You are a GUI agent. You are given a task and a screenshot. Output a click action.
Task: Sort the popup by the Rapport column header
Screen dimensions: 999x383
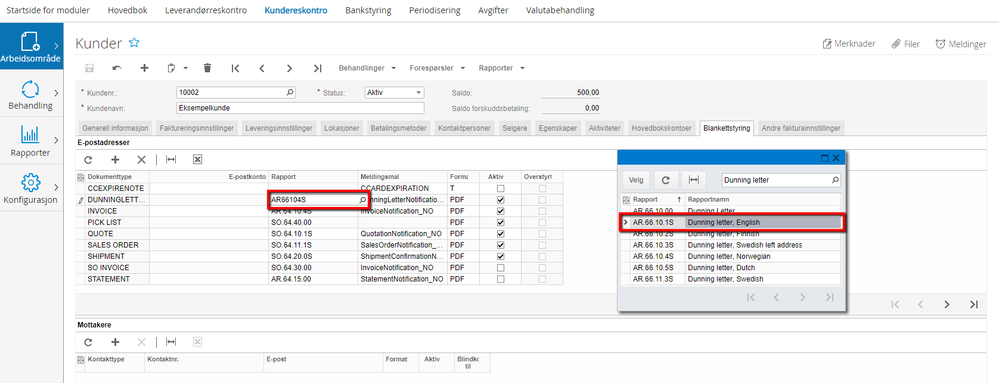pos(657,199)
